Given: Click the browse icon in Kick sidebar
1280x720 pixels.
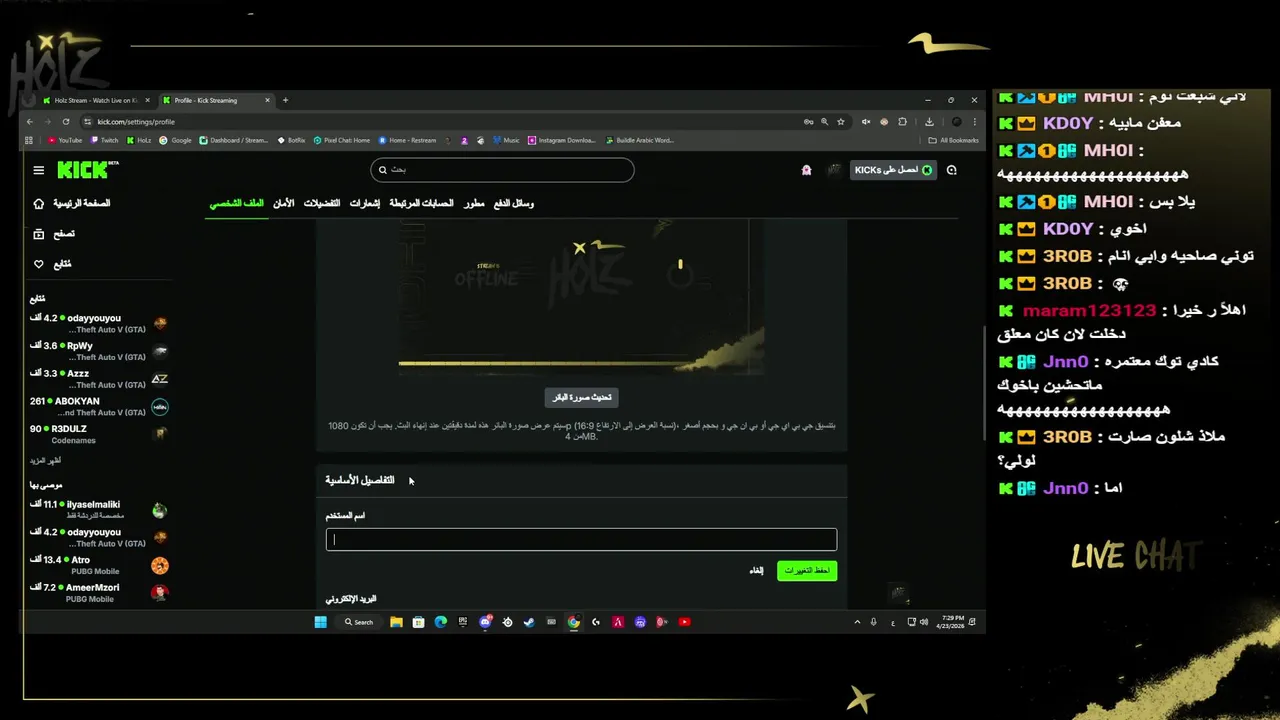Looking at the screenshot, I should pyautogui.click(x=39, y=234).
